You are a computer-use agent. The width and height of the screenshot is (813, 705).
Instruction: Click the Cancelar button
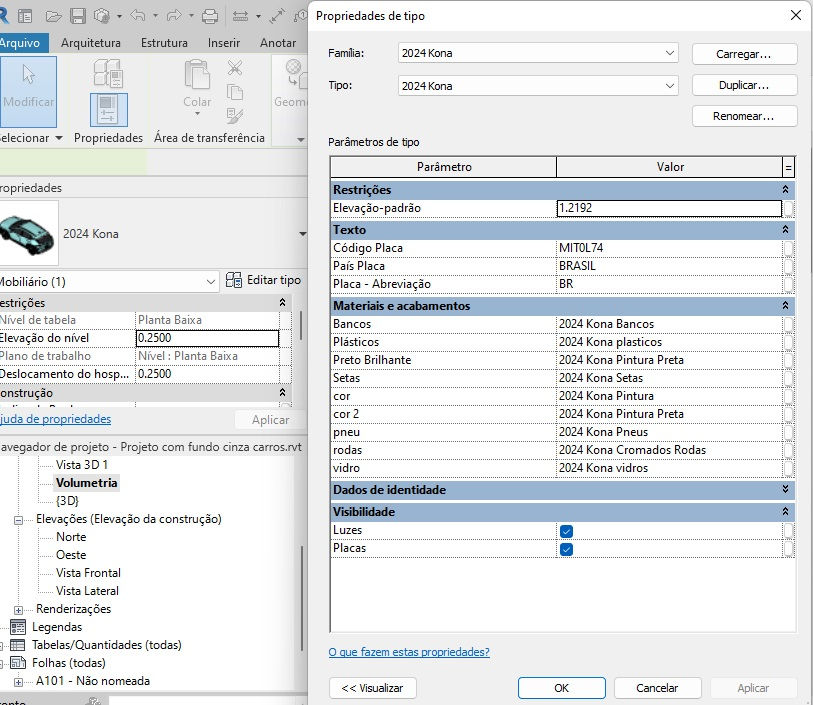(x=657, y=688)
